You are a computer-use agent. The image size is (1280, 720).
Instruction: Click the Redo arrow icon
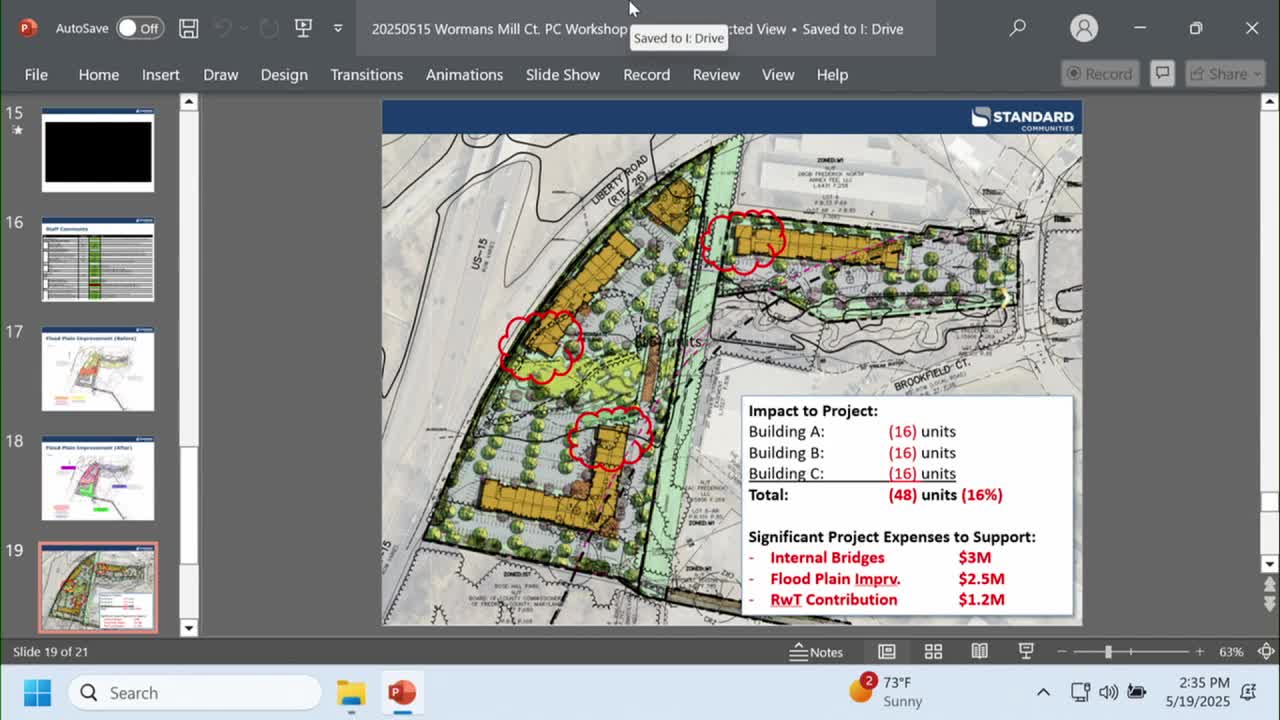[268, 28]
